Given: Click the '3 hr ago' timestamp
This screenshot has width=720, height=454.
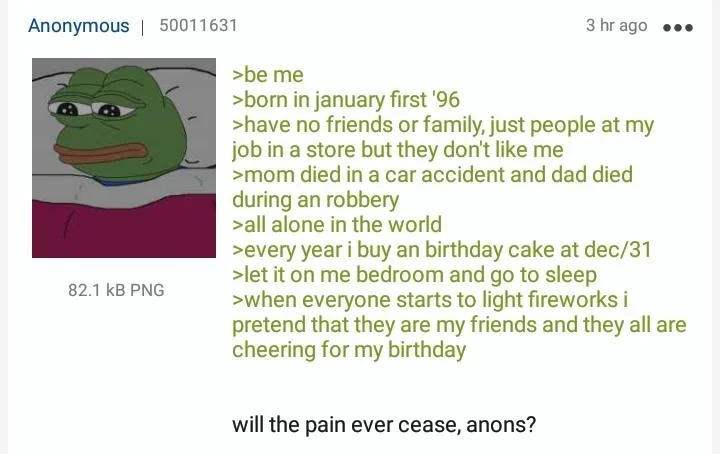Looking at the screenshot, I should pos(616,25).
